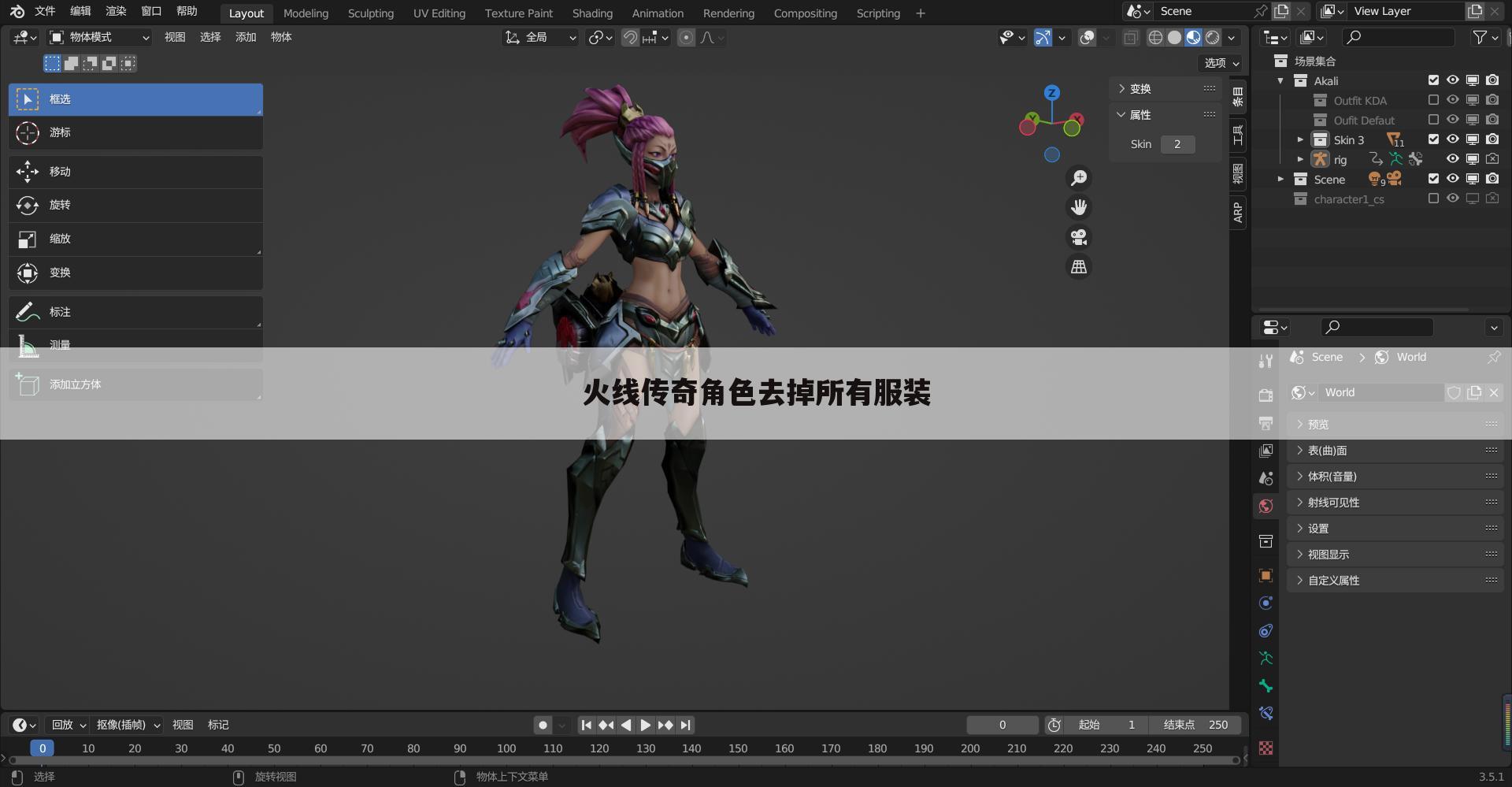Activate the Scale (缩放) tool
1512x787 pixels.
click(x=135, y=239)
